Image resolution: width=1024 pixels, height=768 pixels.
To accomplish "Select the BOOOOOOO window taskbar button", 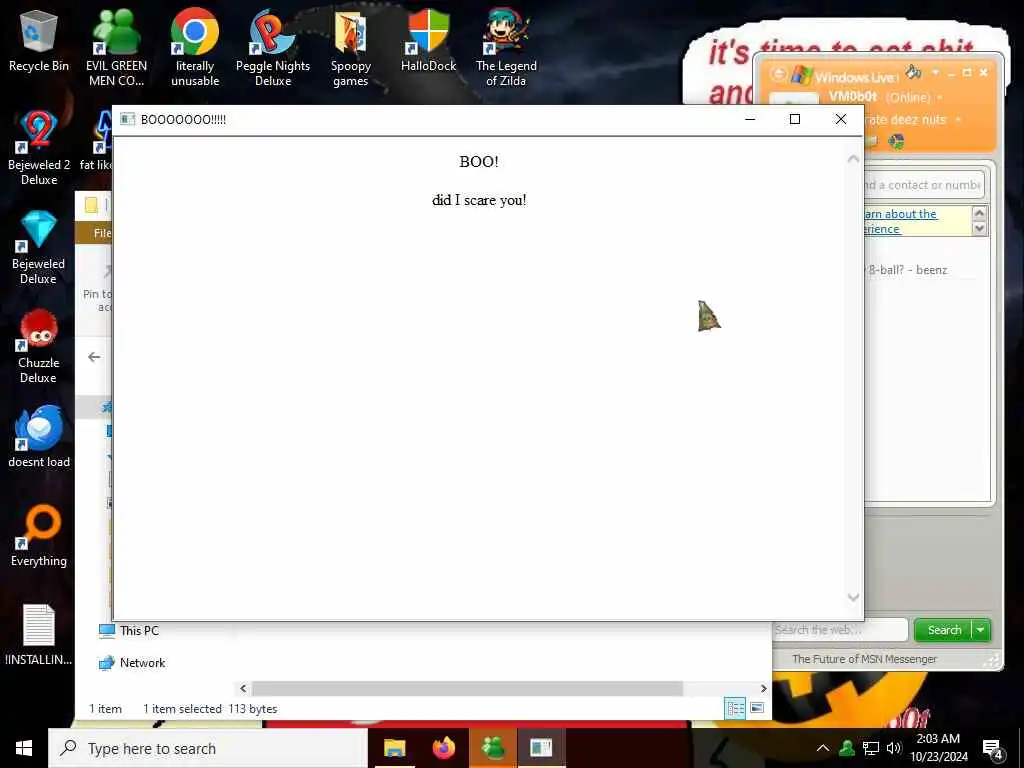I will click(541, 748).
